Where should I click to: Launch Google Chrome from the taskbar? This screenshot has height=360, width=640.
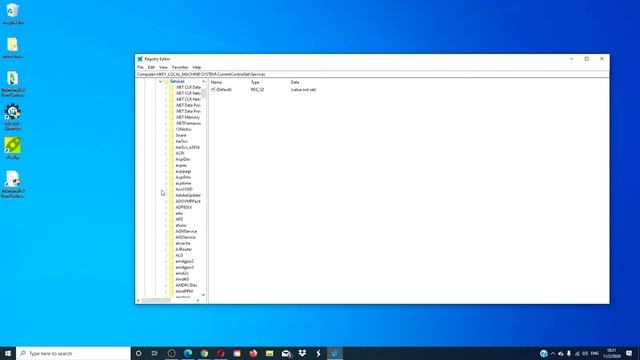204,353
